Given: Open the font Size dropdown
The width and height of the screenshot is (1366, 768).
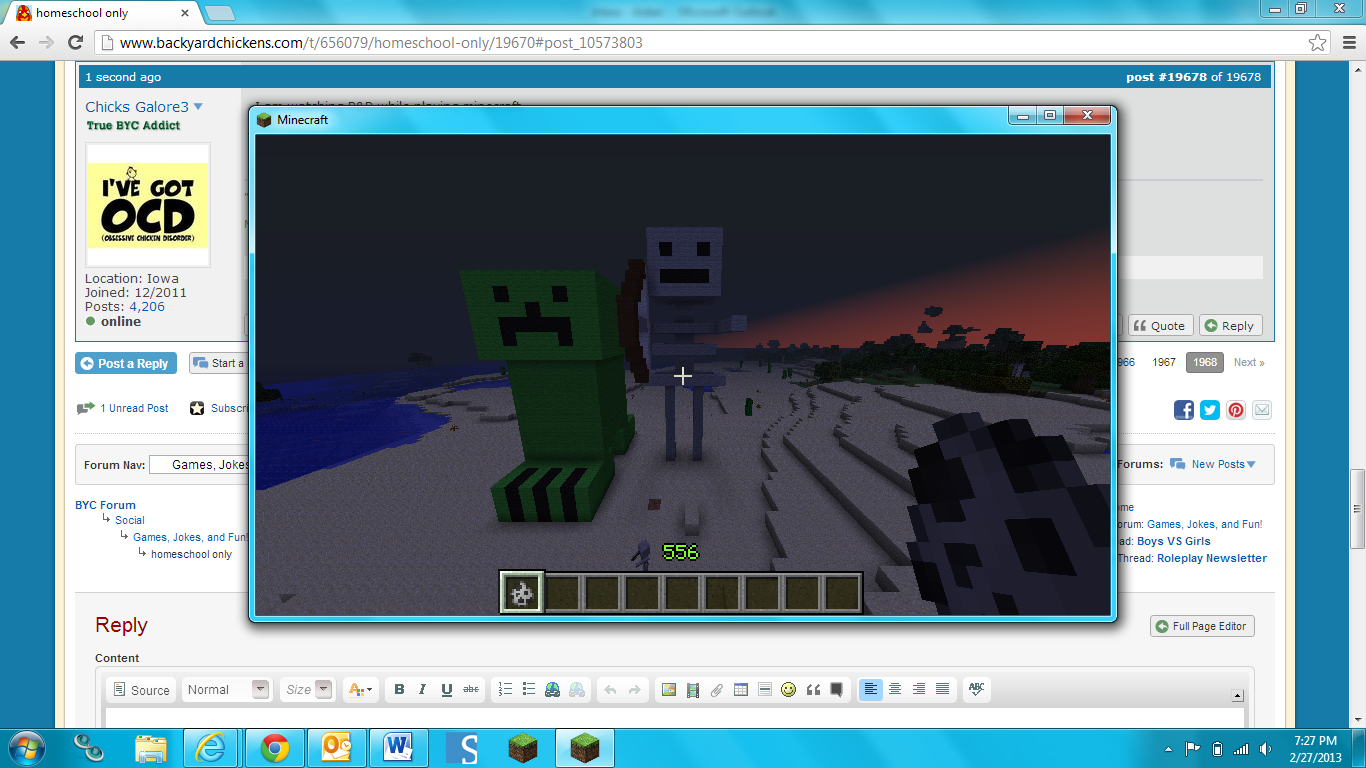Looking at the screenshot, I should (x=308, y=689).
